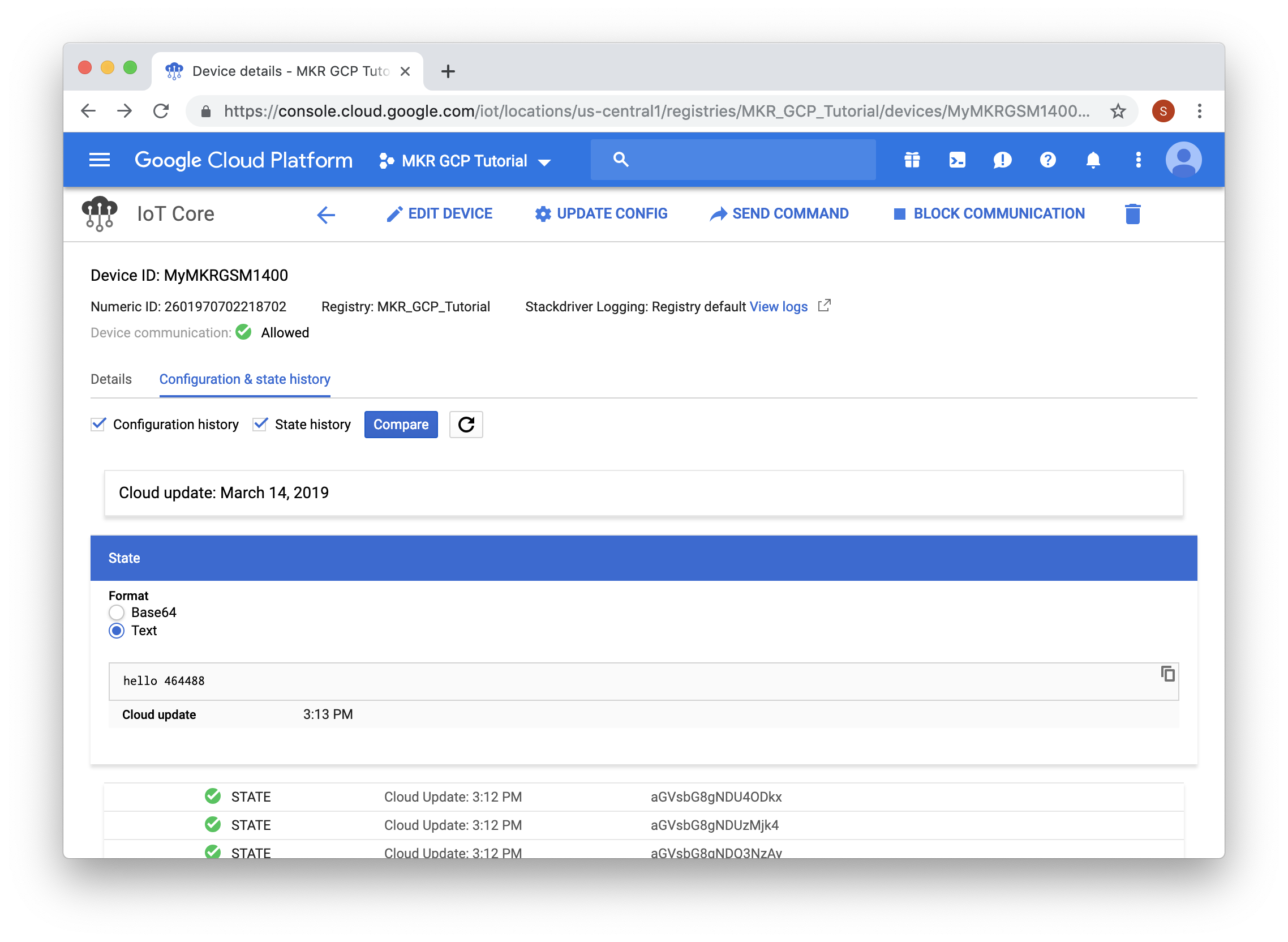Image resolution: width=1288 pixels, height=942 pixels.
Task: Uncheck the State history checkbox
Action: [260, 423]
